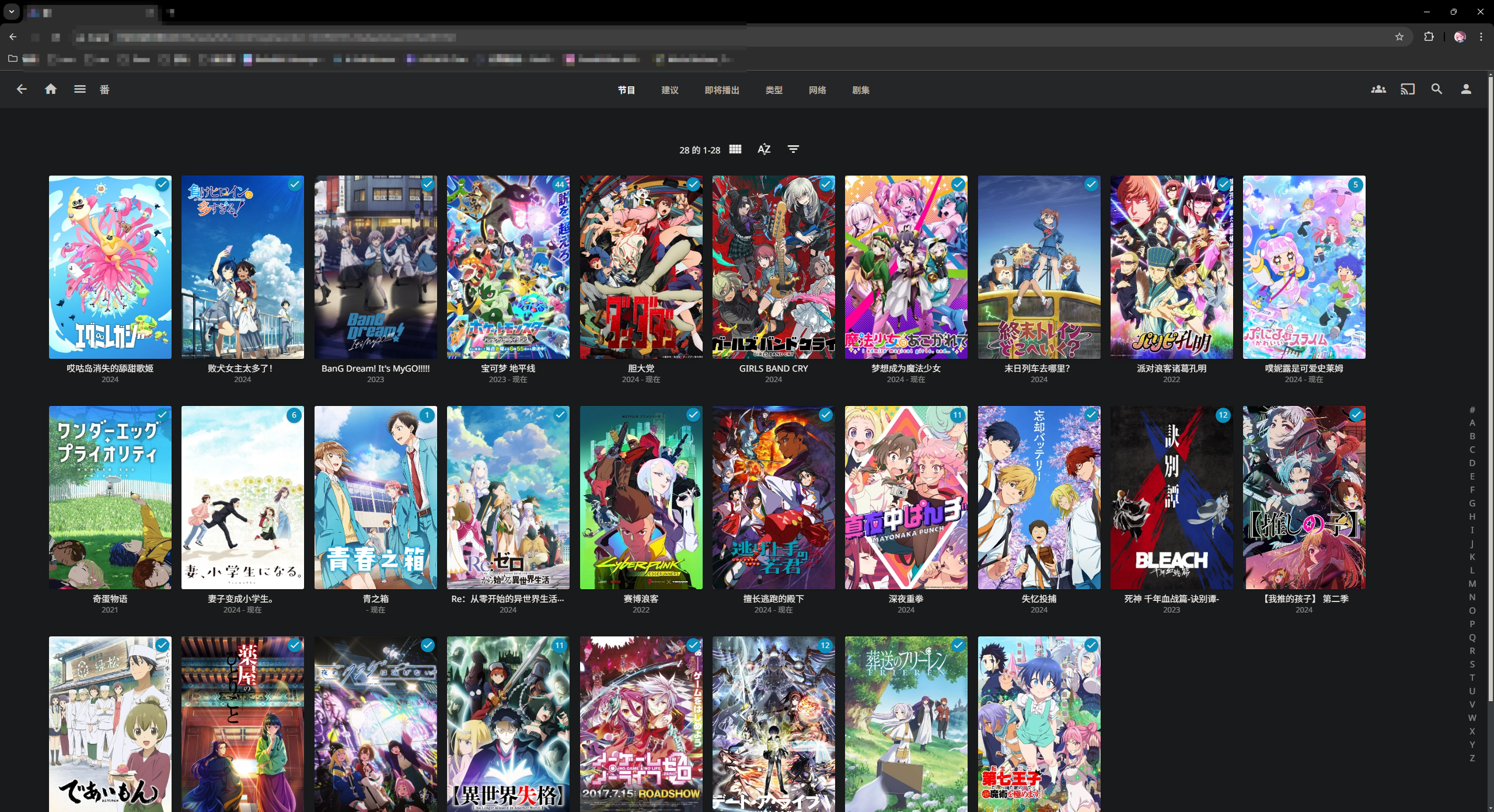
Task: Open the 宝可梦 地平线 title link
Action: point(508,368)
